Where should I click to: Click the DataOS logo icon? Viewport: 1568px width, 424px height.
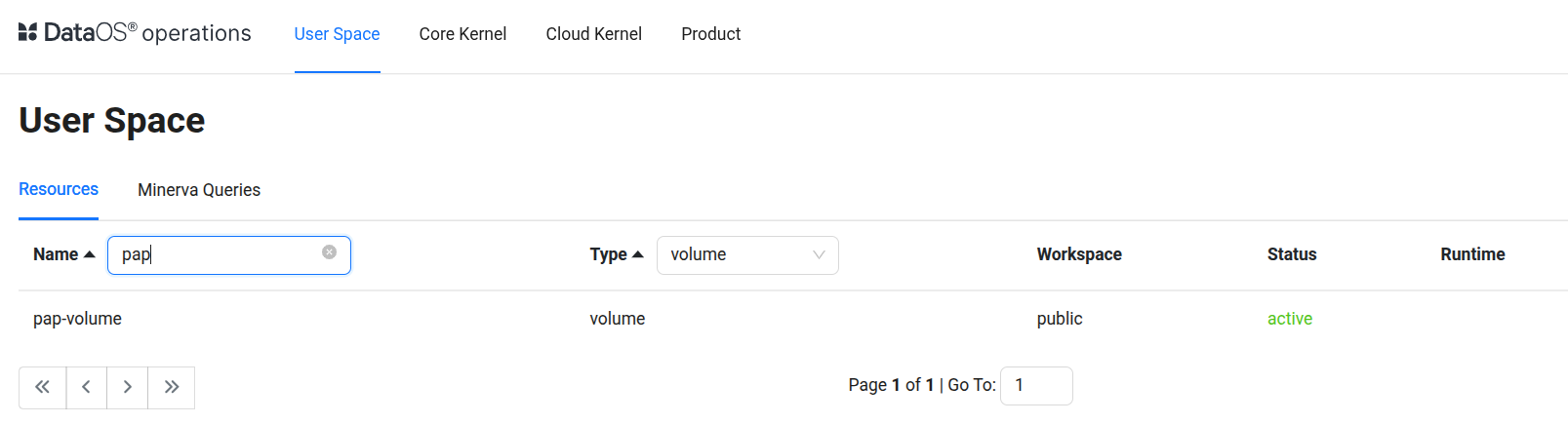coord(27,32)
